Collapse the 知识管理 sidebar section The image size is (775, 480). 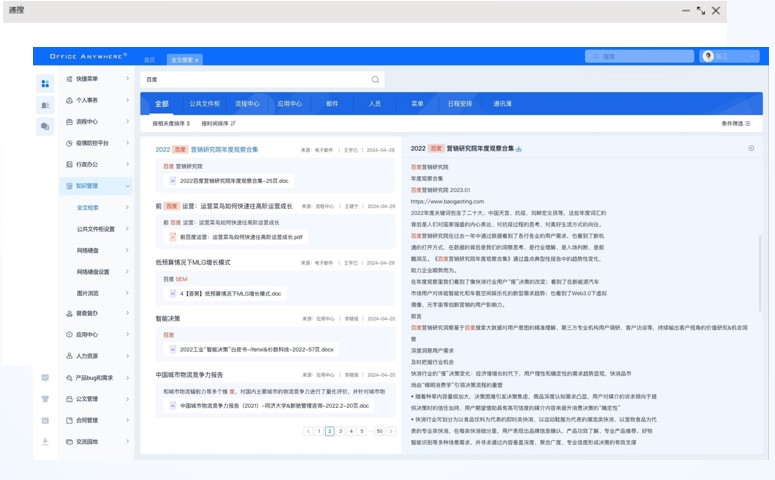pos(128,186)
